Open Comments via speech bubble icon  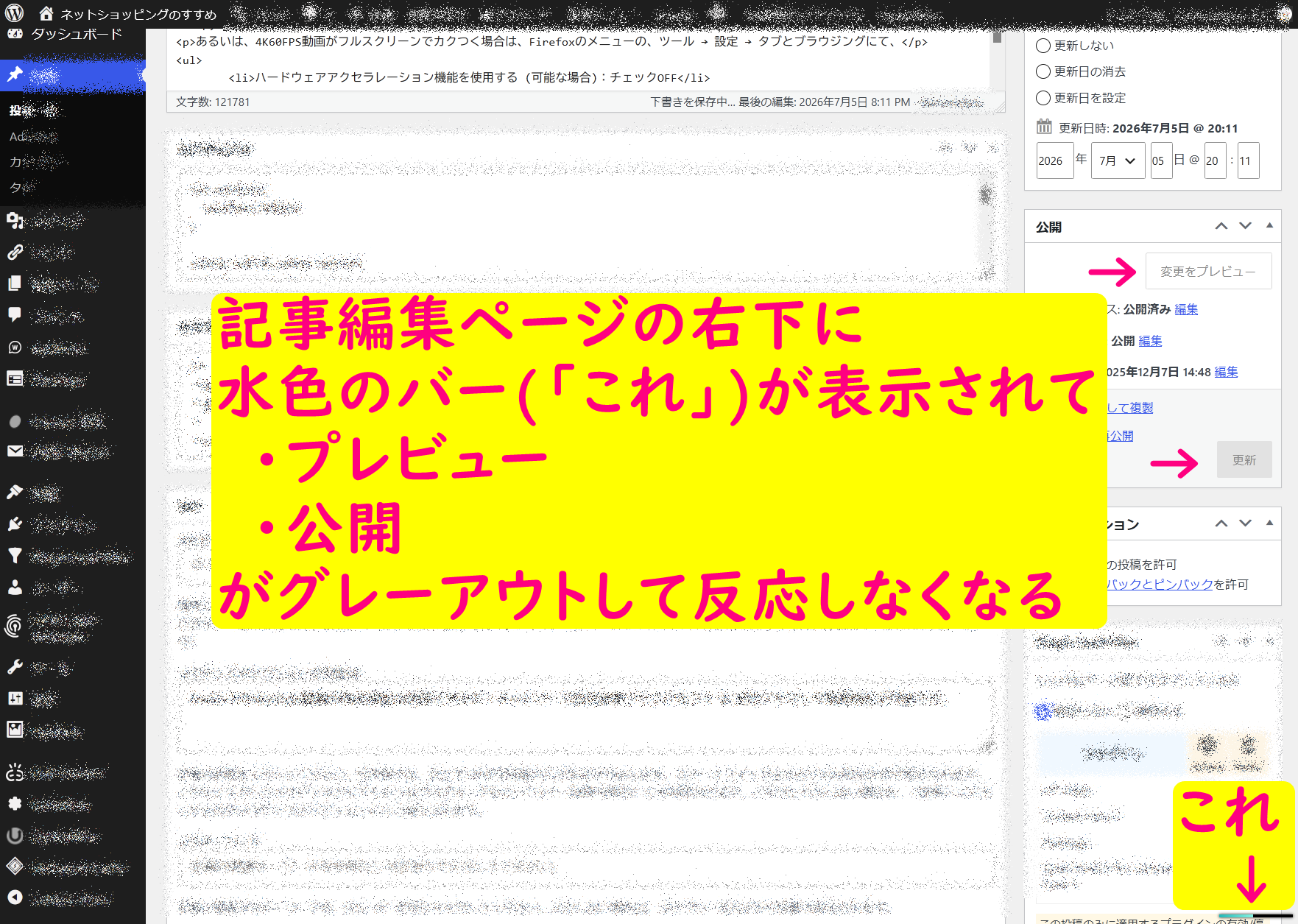coord(15,314)
